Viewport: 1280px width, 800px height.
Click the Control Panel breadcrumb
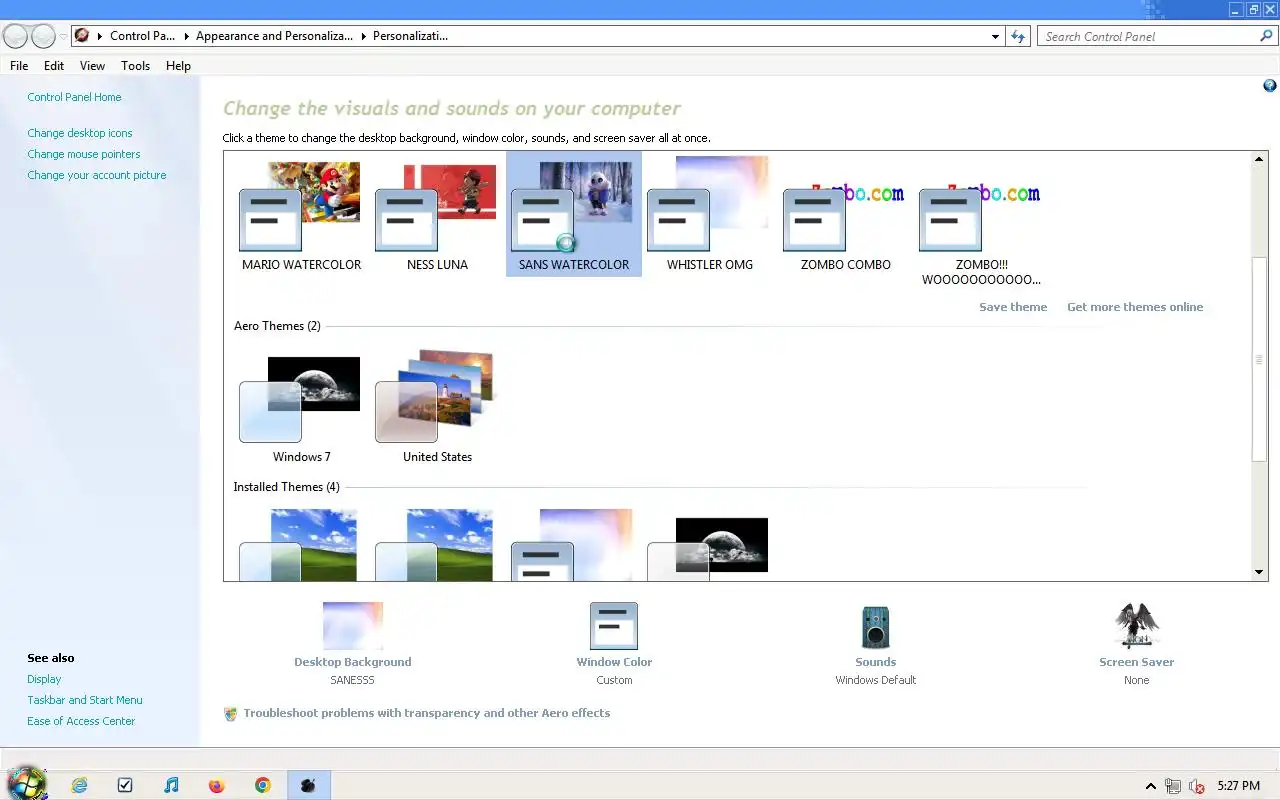[x=143, y=36]
